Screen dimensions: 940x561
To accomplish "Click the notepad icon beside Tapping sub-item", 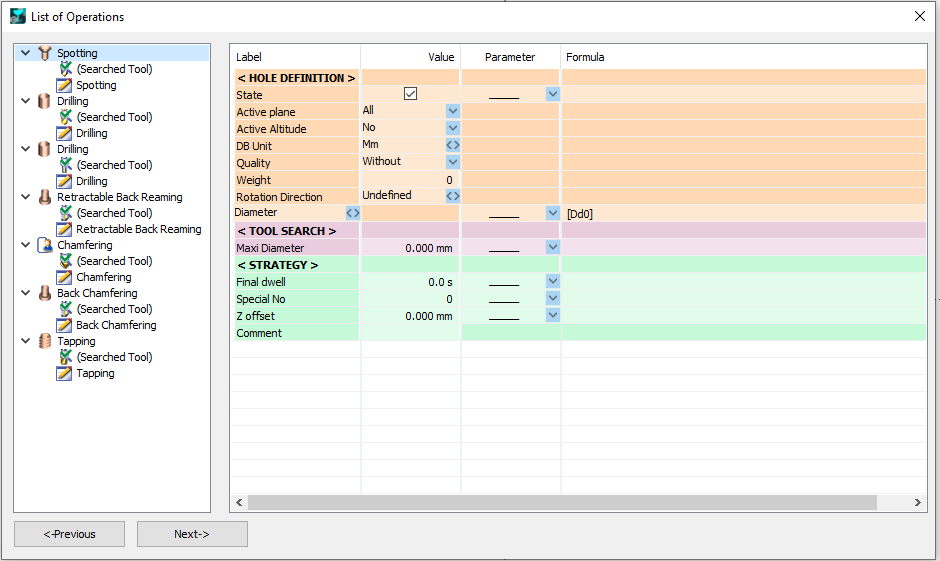I will pyautogui.click(x=65, y=373).
